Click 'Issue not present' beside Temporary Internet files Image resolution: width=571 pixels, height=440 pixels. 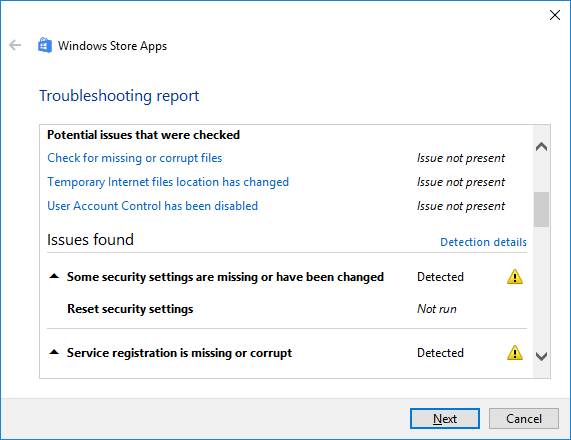tap(461, 182)
